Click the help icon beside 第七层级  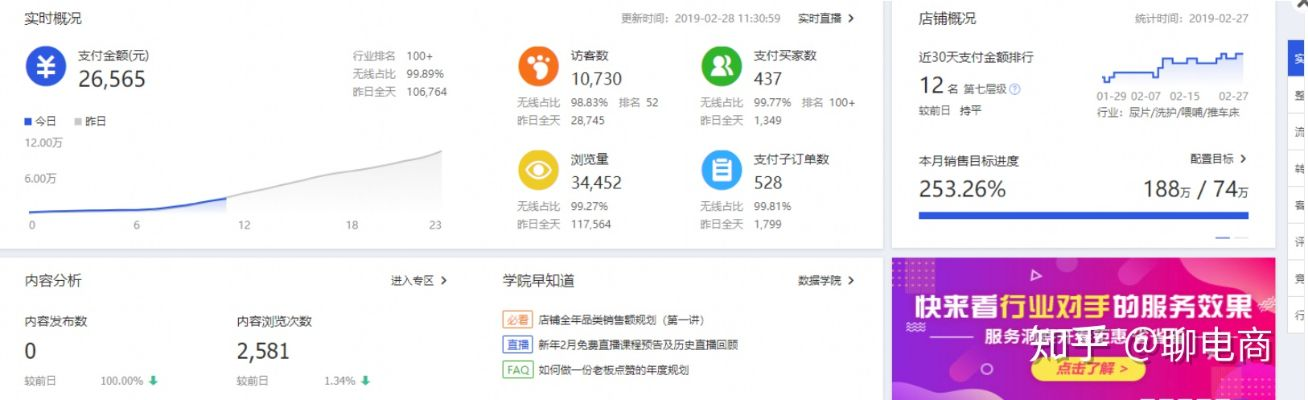point(1015,89)
